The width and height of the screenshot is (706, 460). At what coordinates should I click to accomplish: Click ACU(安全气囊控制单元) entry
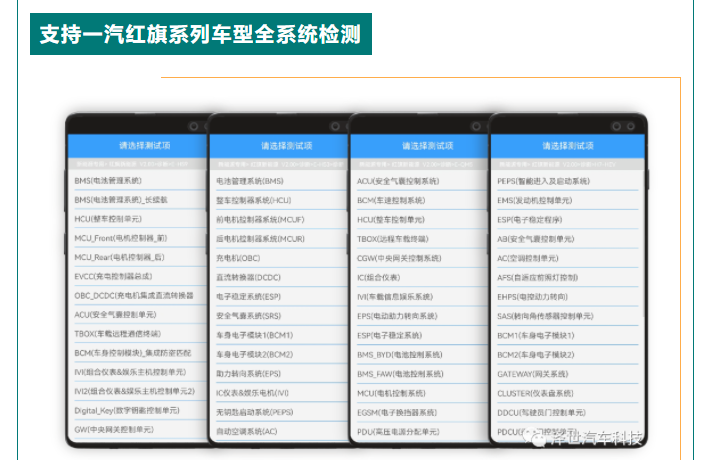pos(137,315)
